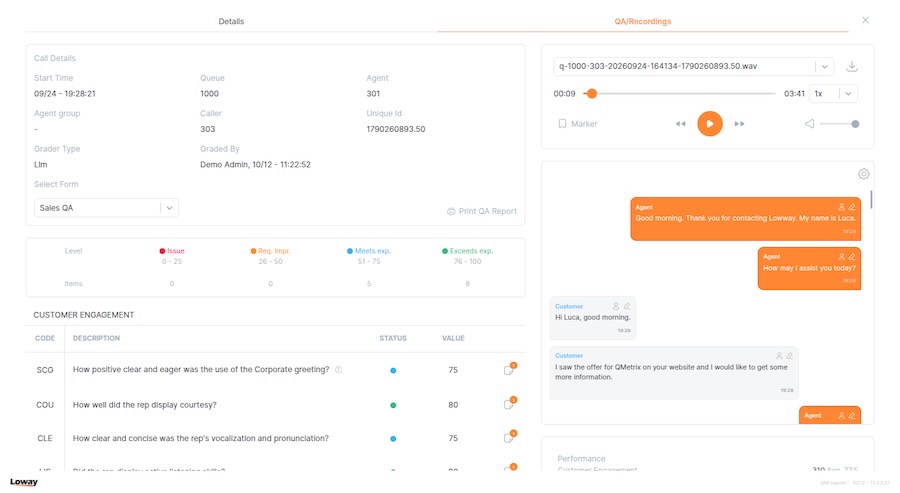
Task: Click the total duration 03:41
Action: coord(794,94)
